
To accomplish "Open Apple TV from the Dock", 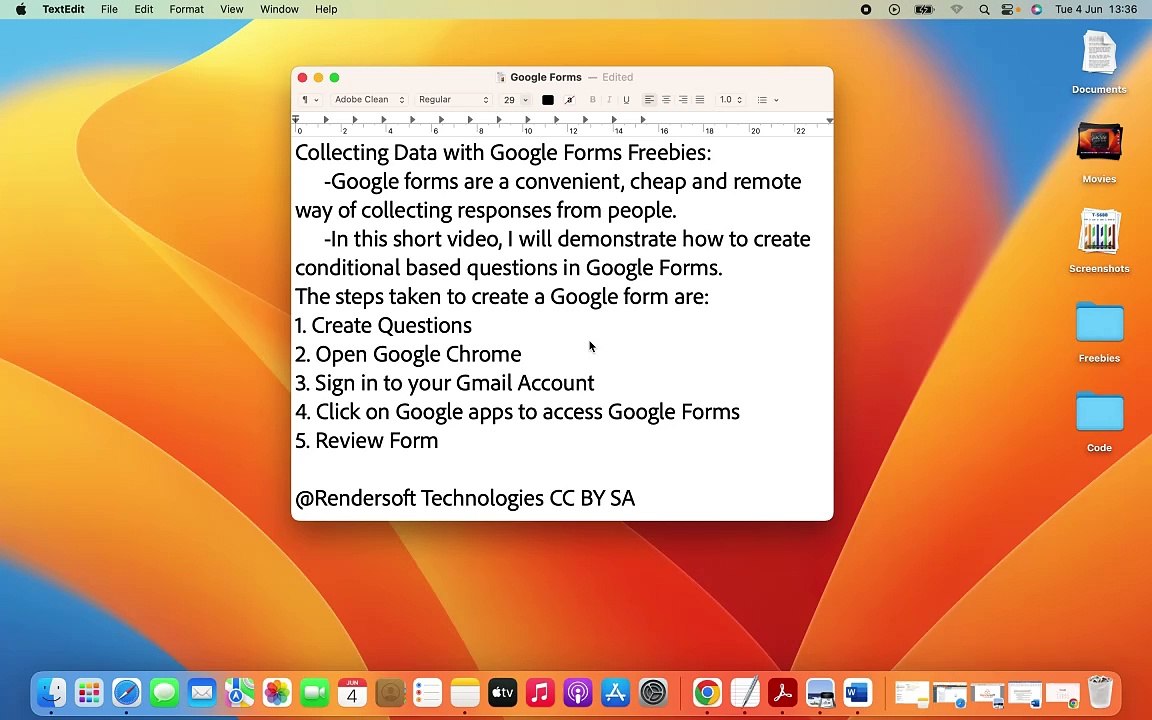I will [x=503, y=692].
